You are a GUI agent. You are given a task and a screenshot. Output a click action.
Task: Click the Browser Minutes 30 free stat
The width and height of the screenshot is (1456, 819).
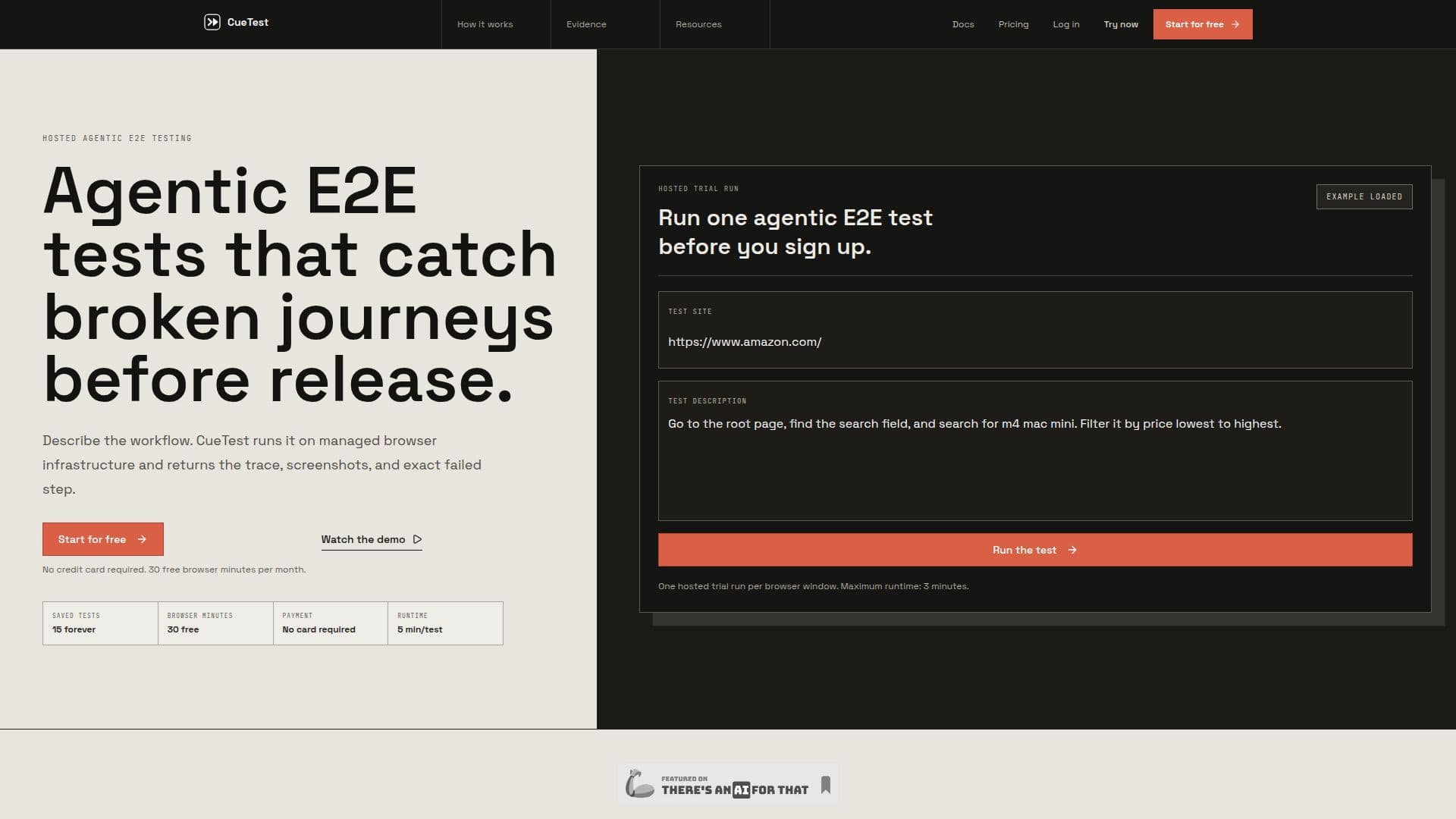pyautogui.click(x=215, y=623)
